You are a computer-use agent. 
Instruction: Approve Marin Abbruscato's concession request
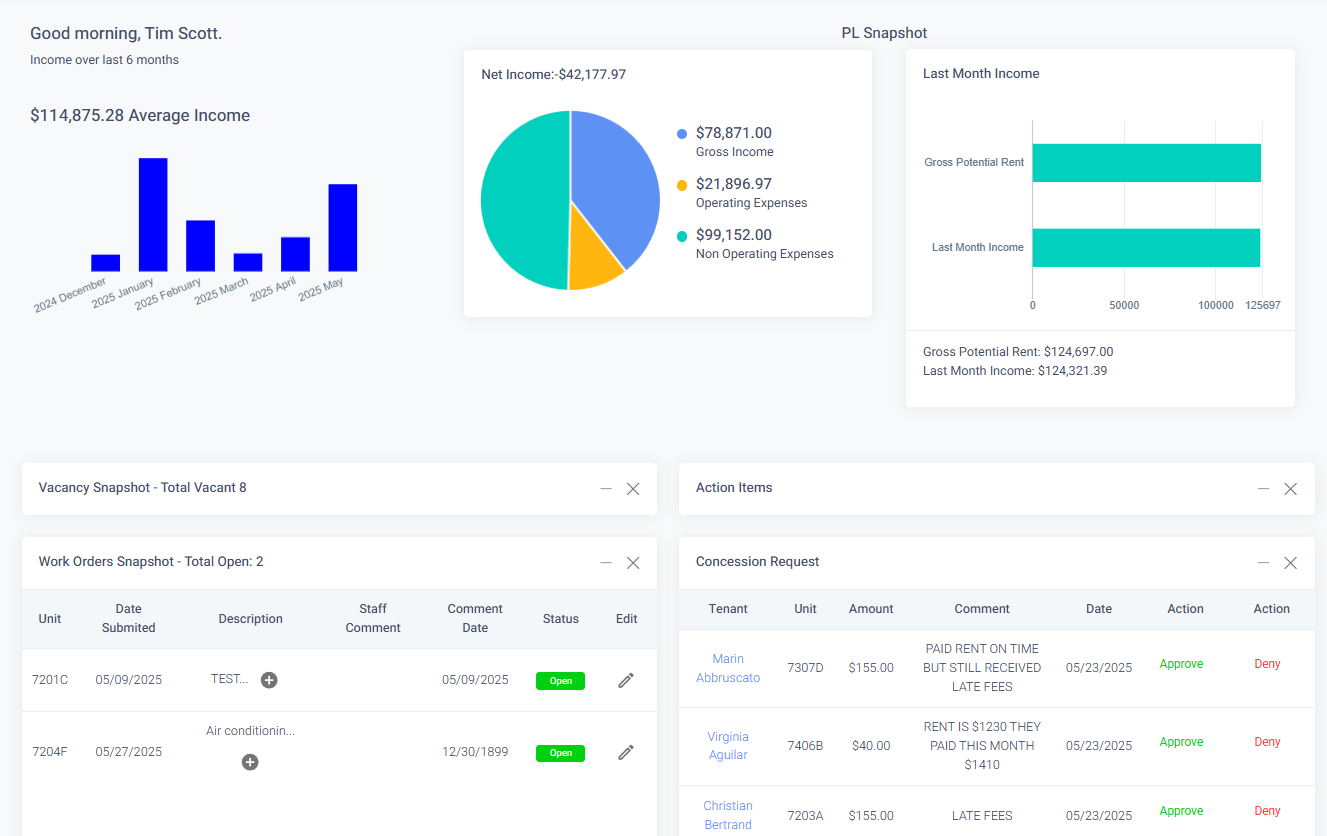tap(1181, 663)
